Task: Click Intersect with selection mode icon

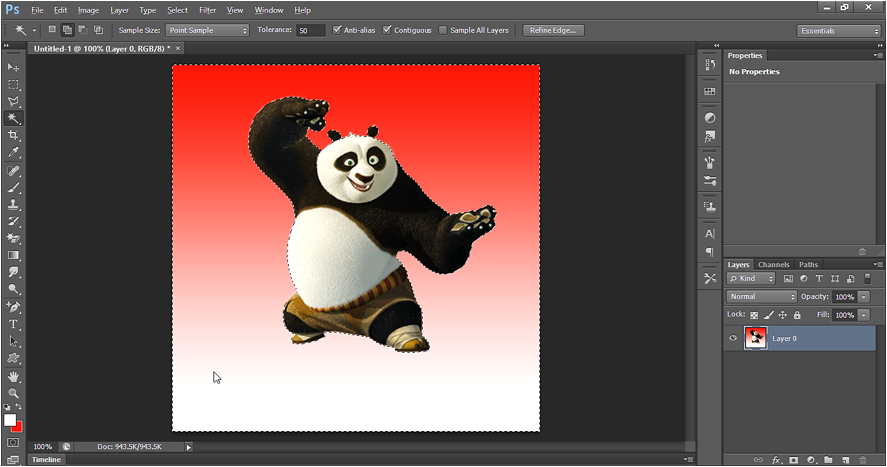Action: (x=98, y=30)
